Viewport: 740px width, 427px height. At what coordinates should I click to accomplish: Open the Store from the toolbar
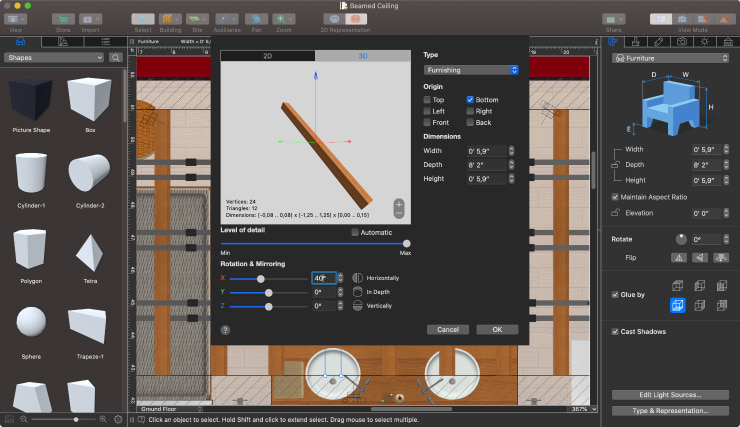point(63,19)
